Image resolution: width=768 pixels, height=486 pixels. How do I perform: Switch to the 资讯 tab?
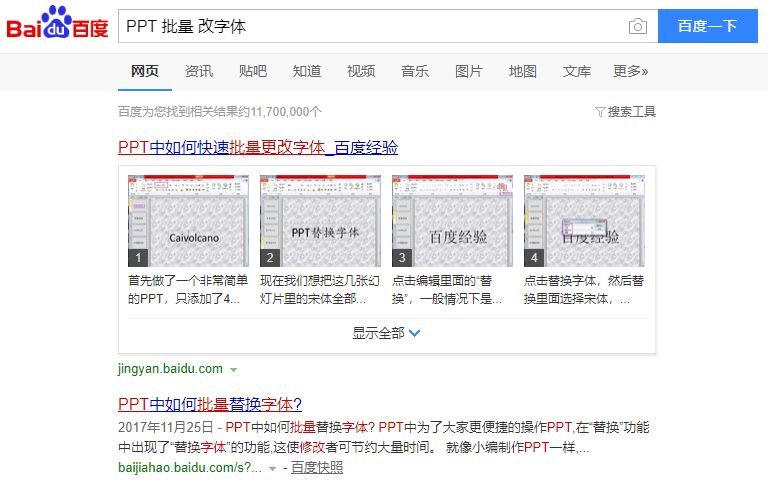199,72
